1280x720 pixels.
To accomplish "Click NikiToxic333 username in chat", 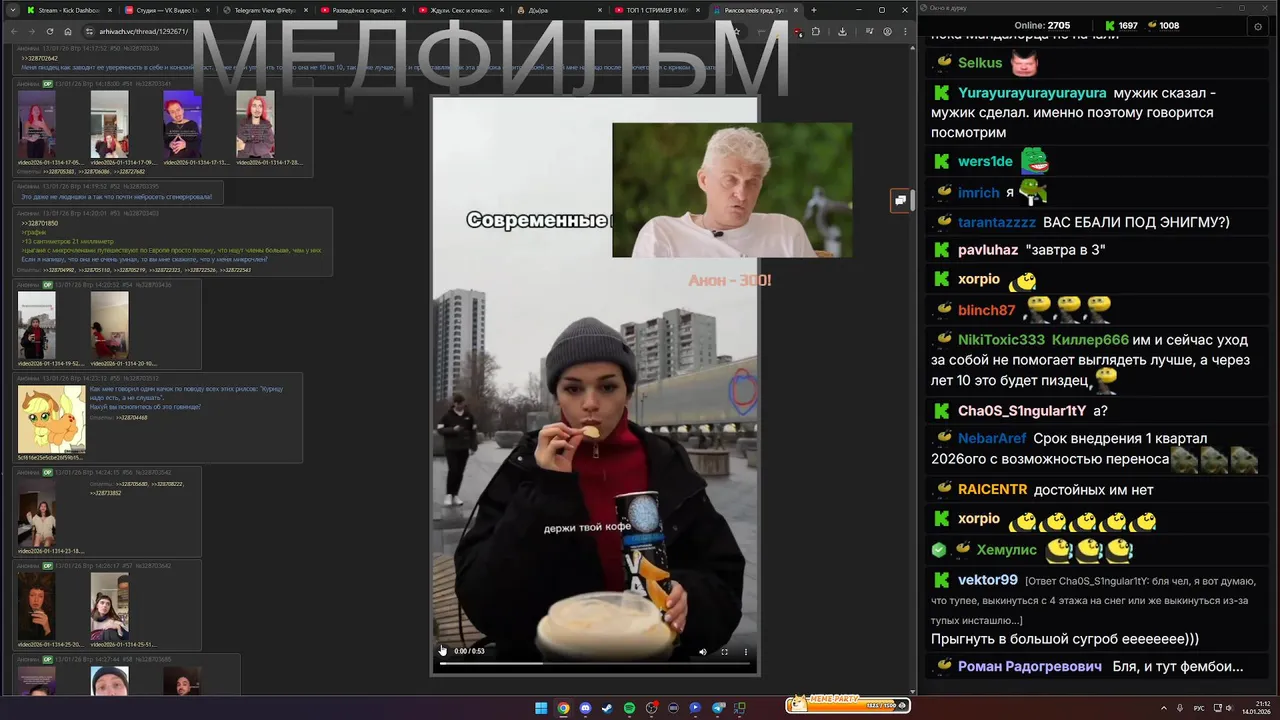I will coord(1001,340).
